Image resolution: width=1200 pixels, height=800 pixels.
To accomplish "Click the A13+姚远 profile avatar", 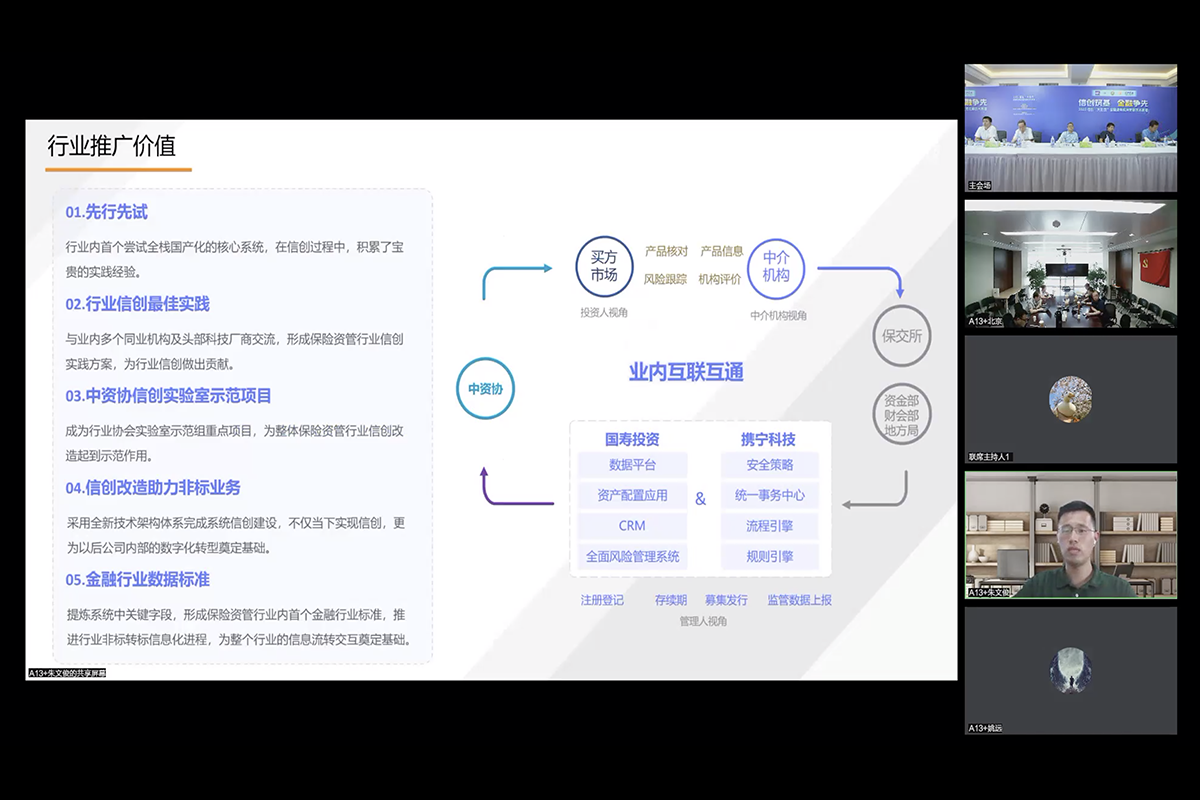I will click(1070, 670).
